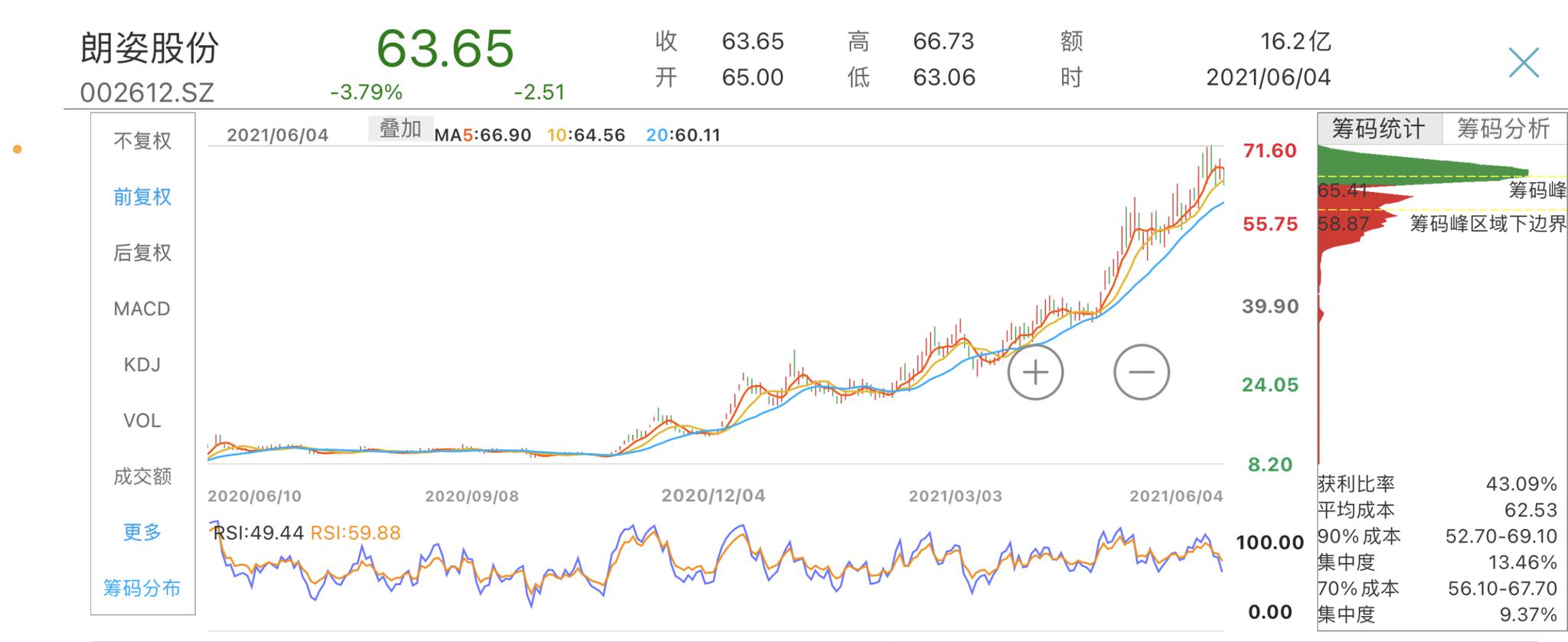
Task: Show the 成交额 turnover indicator
Action: click(x=142, y=476)
